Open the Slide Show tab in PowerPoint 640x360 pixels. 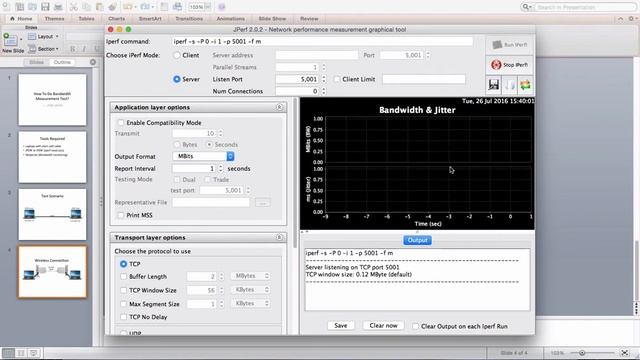(272, 19)
